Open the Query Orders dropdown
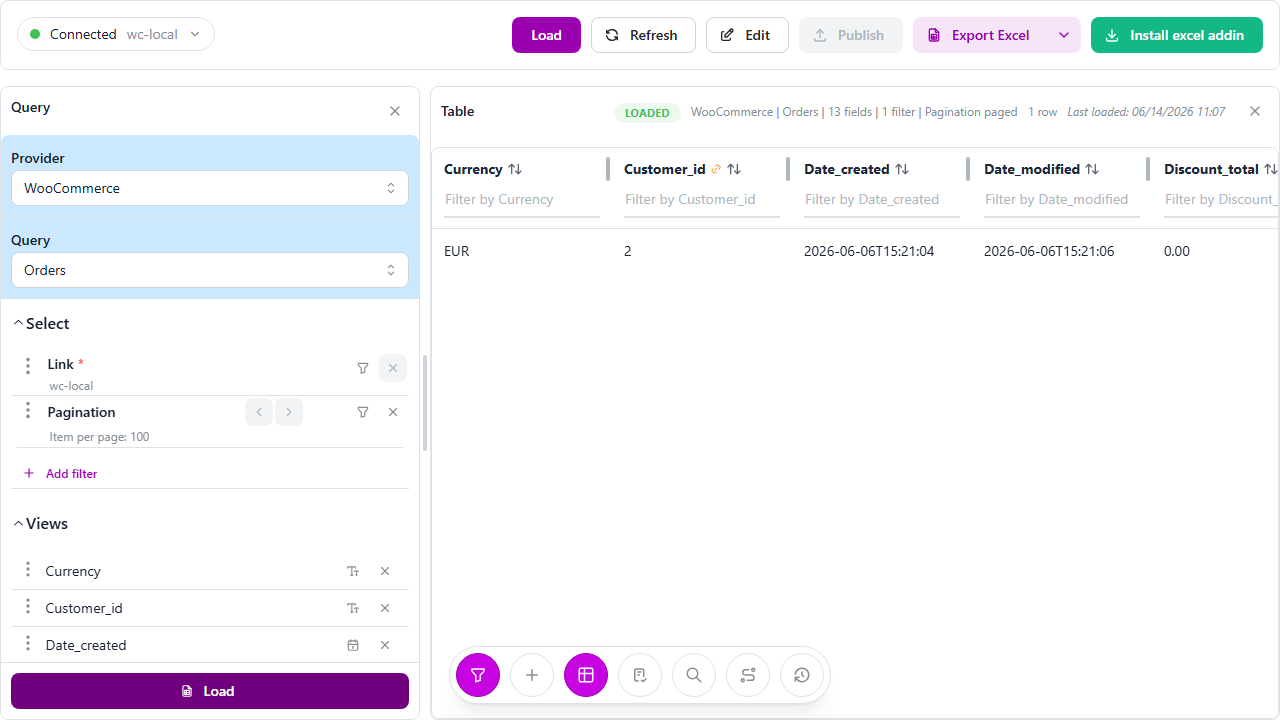The width and height of the screenshot is (1280, 720). pos(210,270)
